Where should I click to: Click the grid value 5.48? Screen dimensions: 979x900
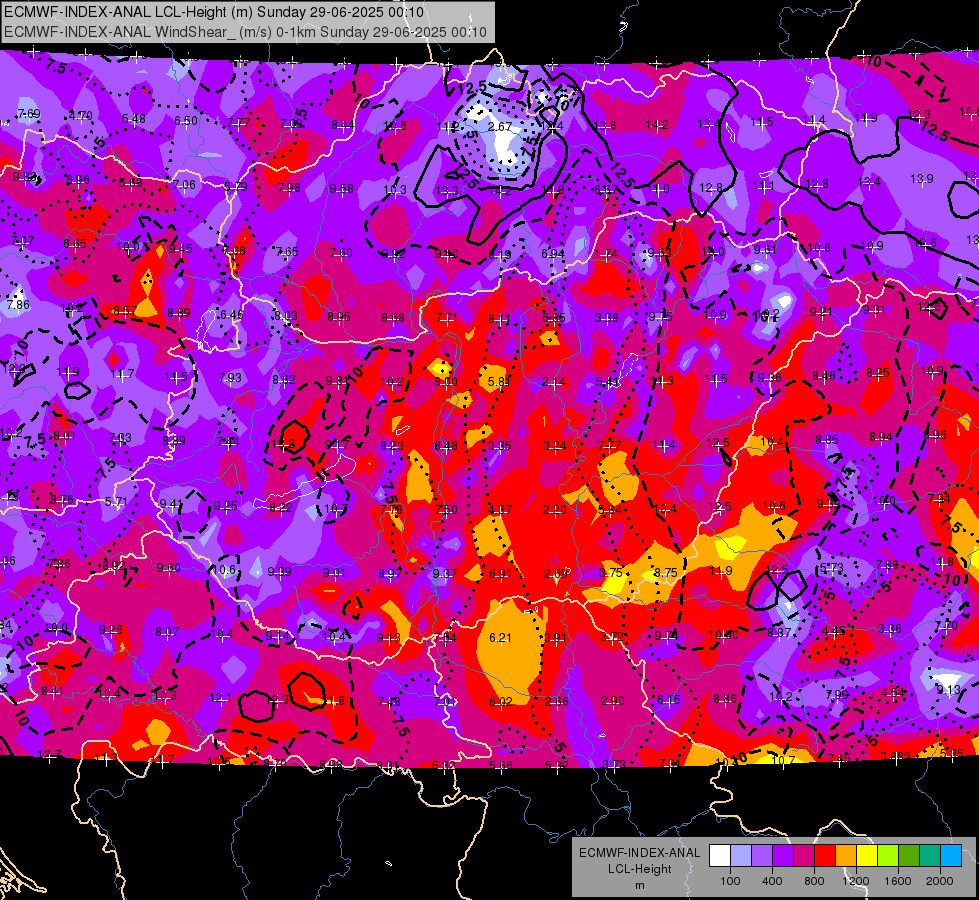pyautogui.click(x=134, y=119)
